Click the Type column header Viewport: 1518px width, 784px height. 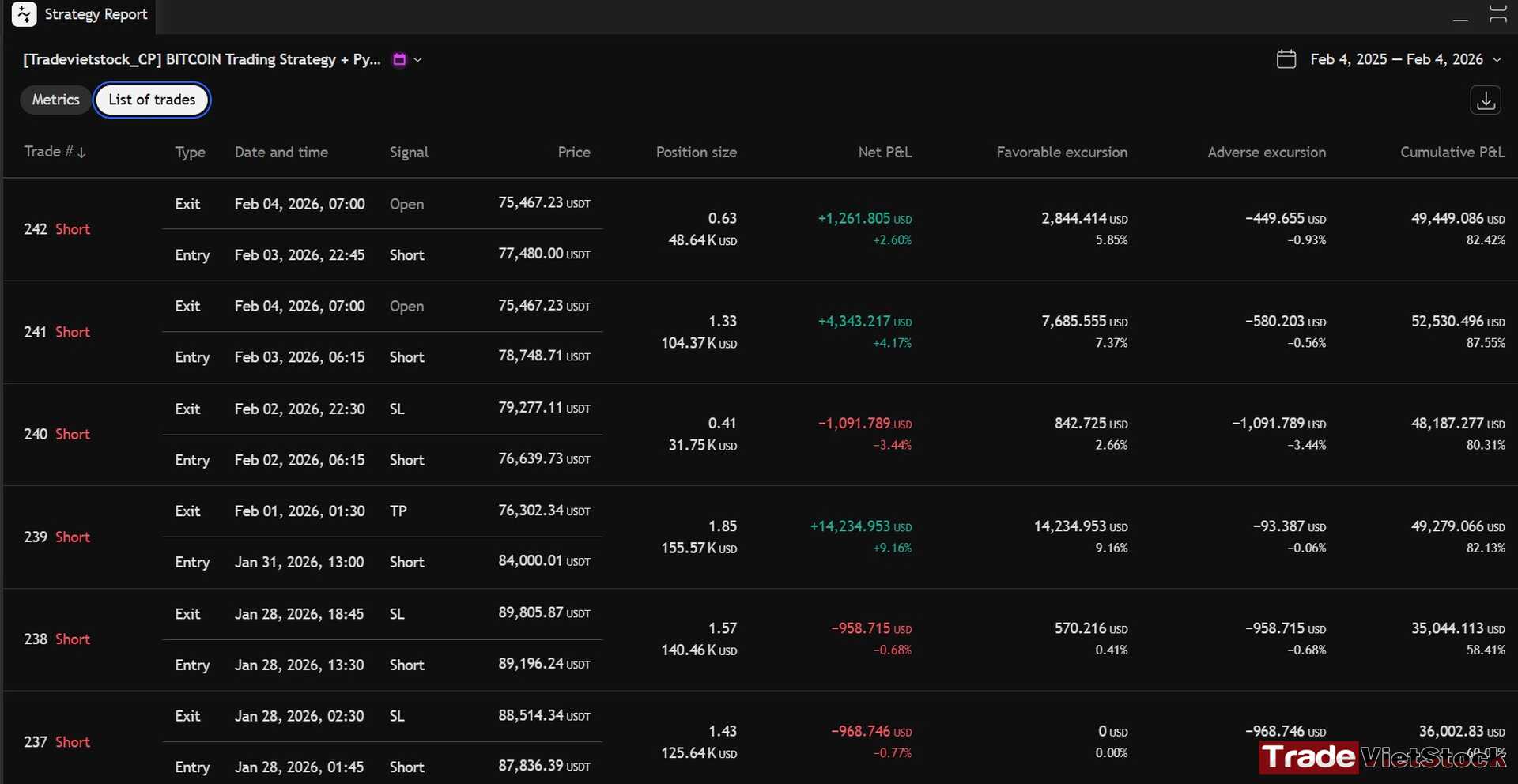[x=190, y=153]
